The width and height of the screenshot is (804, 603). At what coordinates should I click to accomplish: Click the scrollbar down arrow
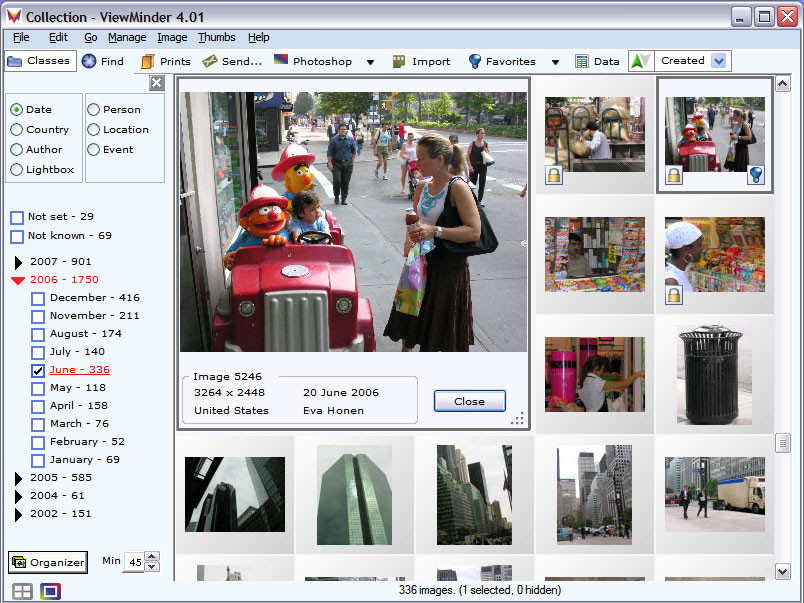point(782,571)
